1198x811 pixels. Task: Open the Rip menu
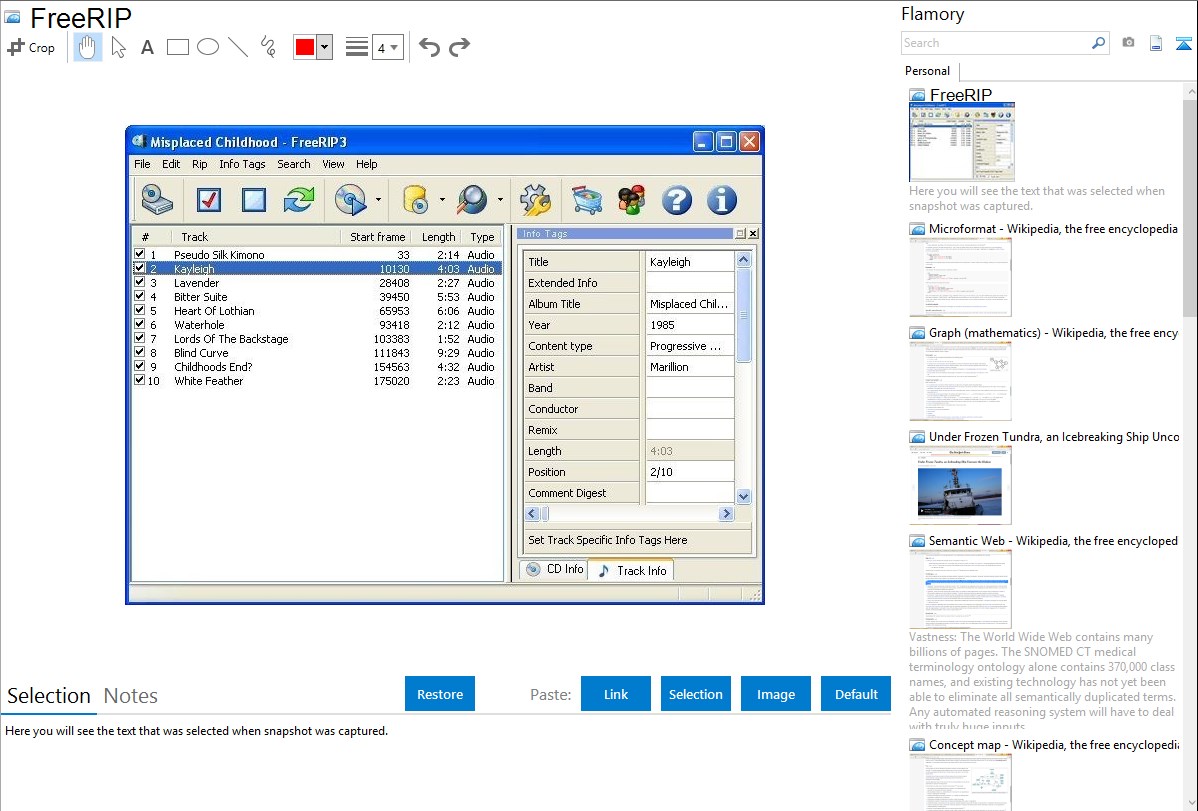[199, 164]
